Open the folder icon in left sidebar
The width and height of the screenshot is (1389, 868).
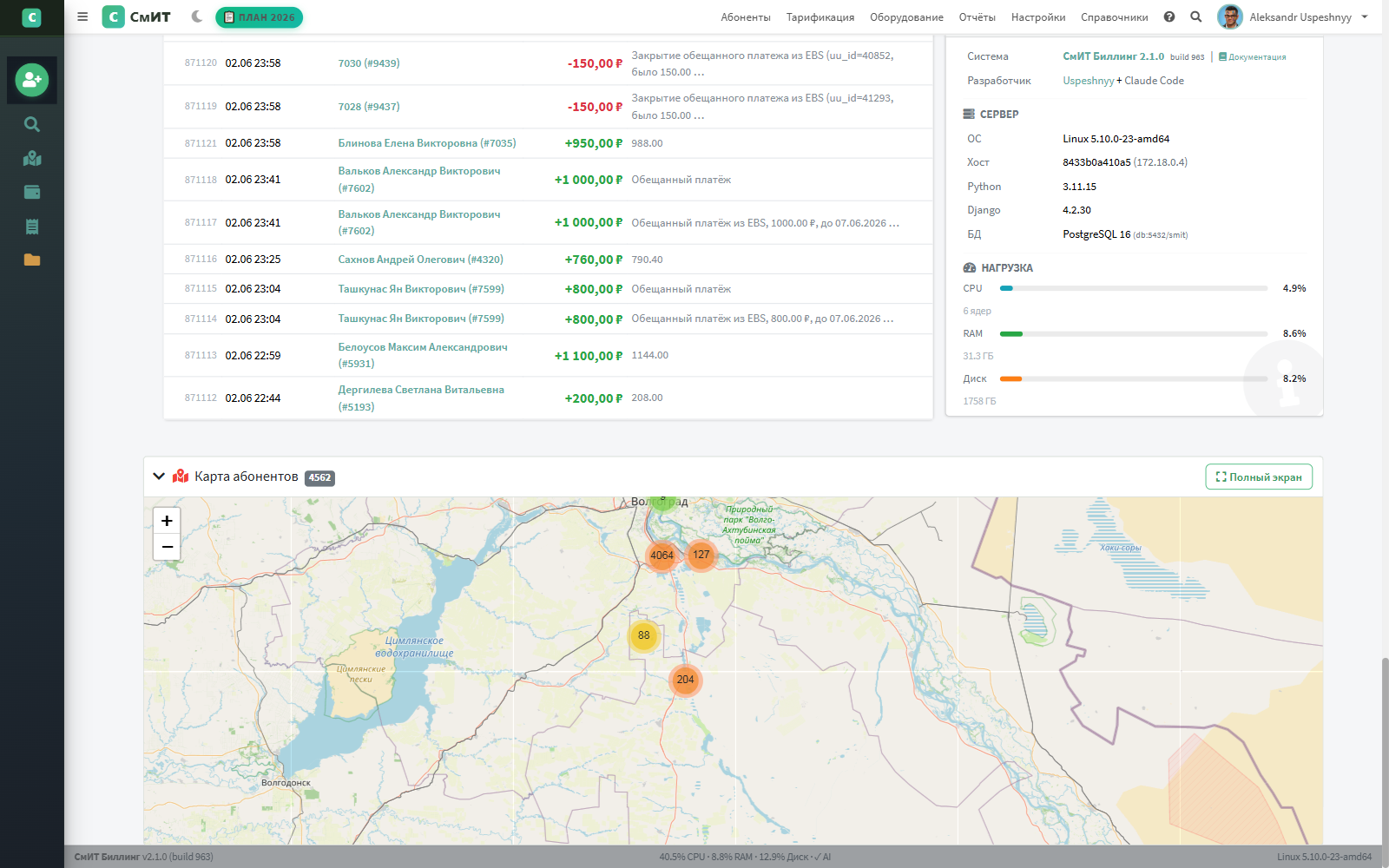tap(32, 260)
